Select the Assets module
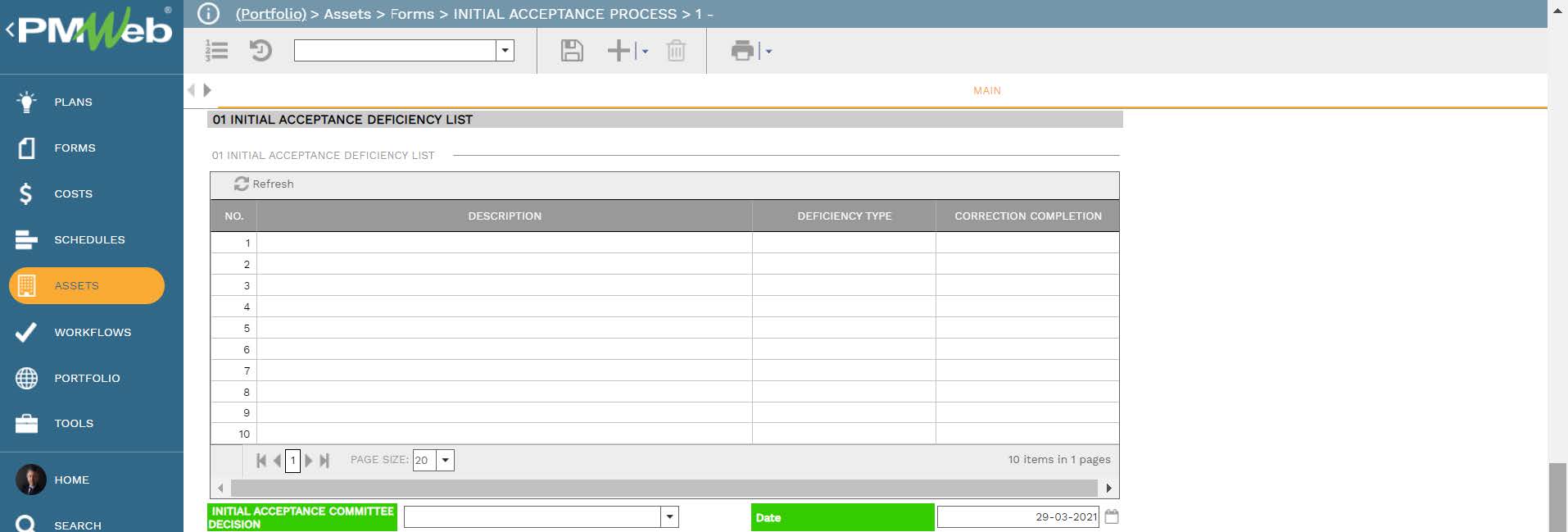This screenshot has width=1568, height=532. point(87,285)
